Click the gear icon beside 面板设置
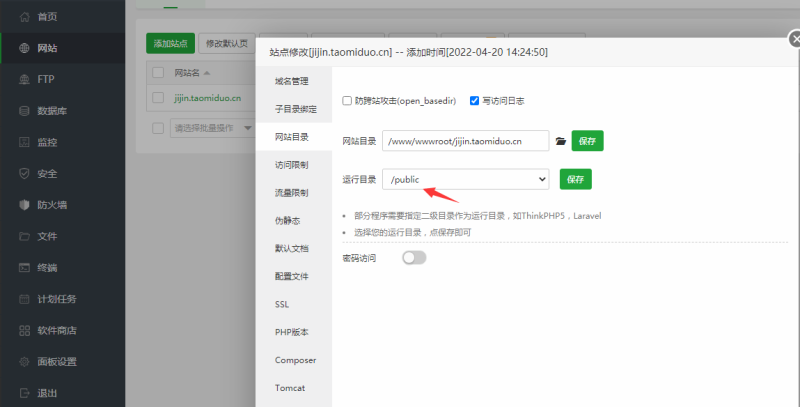The height and width of the screenshot is (407, 800). click(24, 362)
